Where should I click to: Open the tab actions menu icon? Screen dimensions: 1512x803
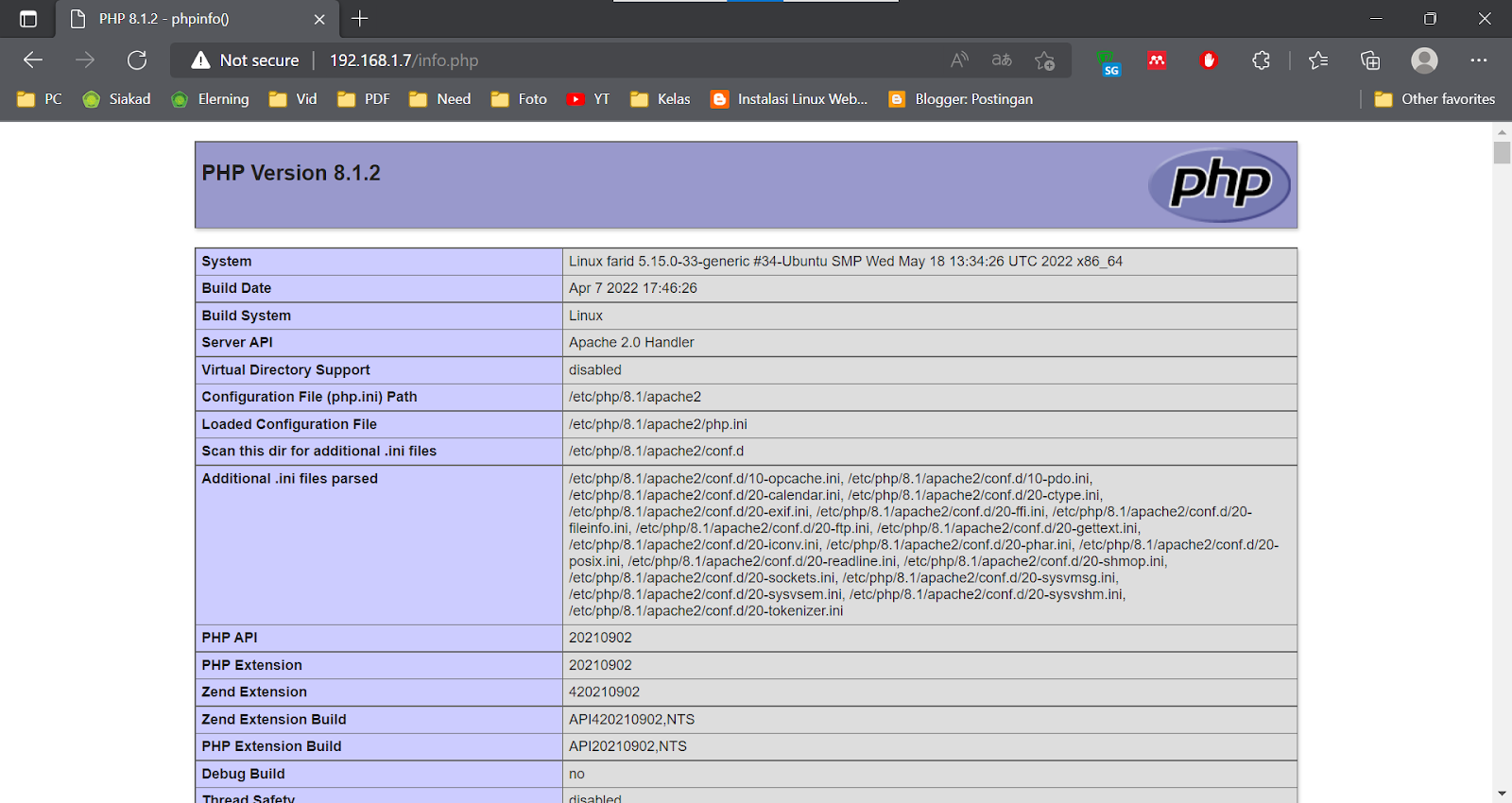click(x=28, y=19)
